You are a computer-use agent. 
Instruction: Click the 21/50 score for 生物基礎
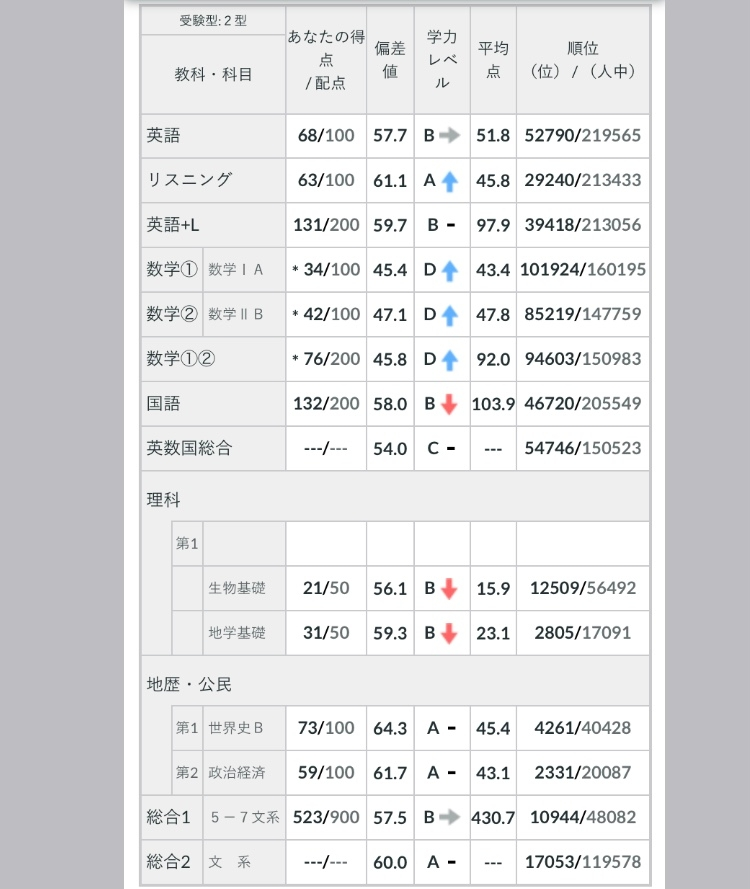click(326, 589)
